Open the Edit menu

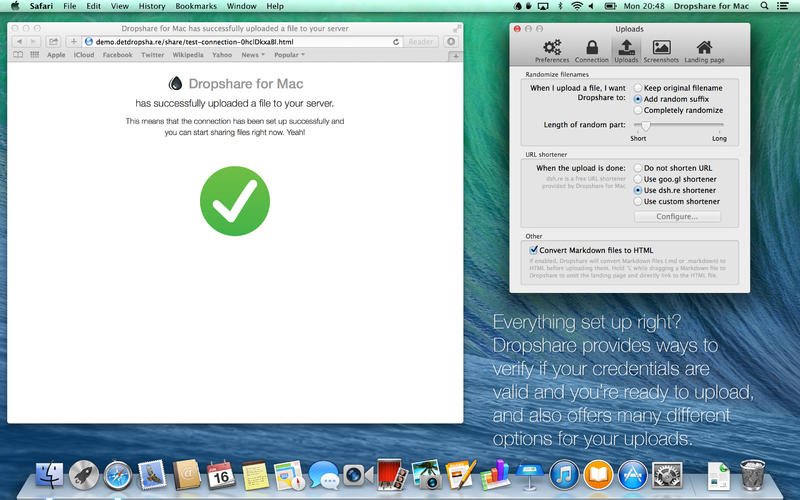tap(93, 6)
